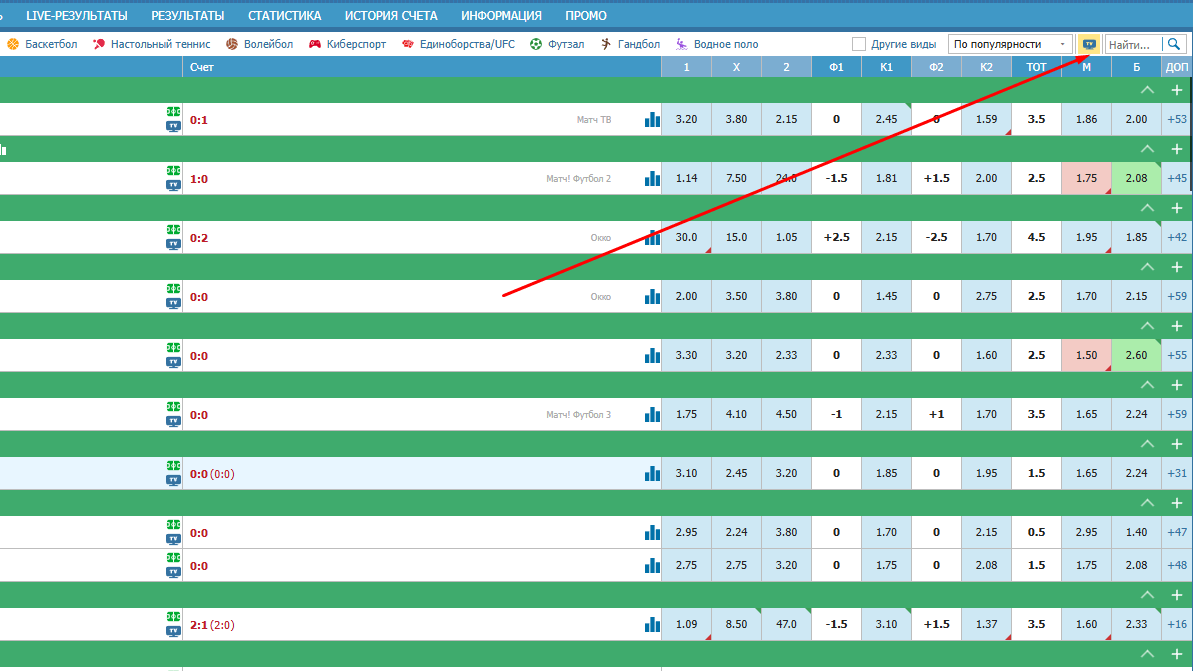Open statistics chart for the 2:1 (2:0) match
The height and width of the screenshot is (671, 1193).
tap(652, 625)
